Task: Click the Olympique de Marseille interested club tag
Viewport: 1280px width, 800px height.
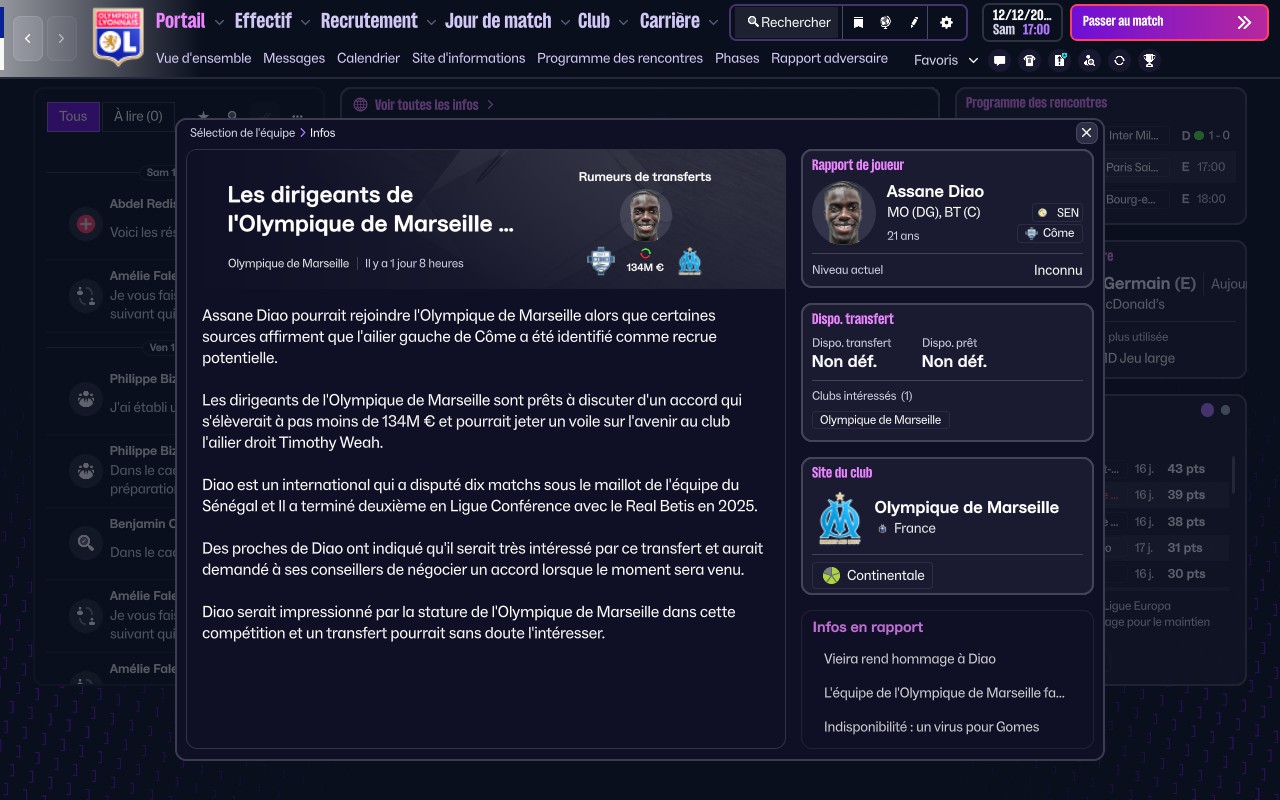Action: pyautogui.click(x=880, y=420)
